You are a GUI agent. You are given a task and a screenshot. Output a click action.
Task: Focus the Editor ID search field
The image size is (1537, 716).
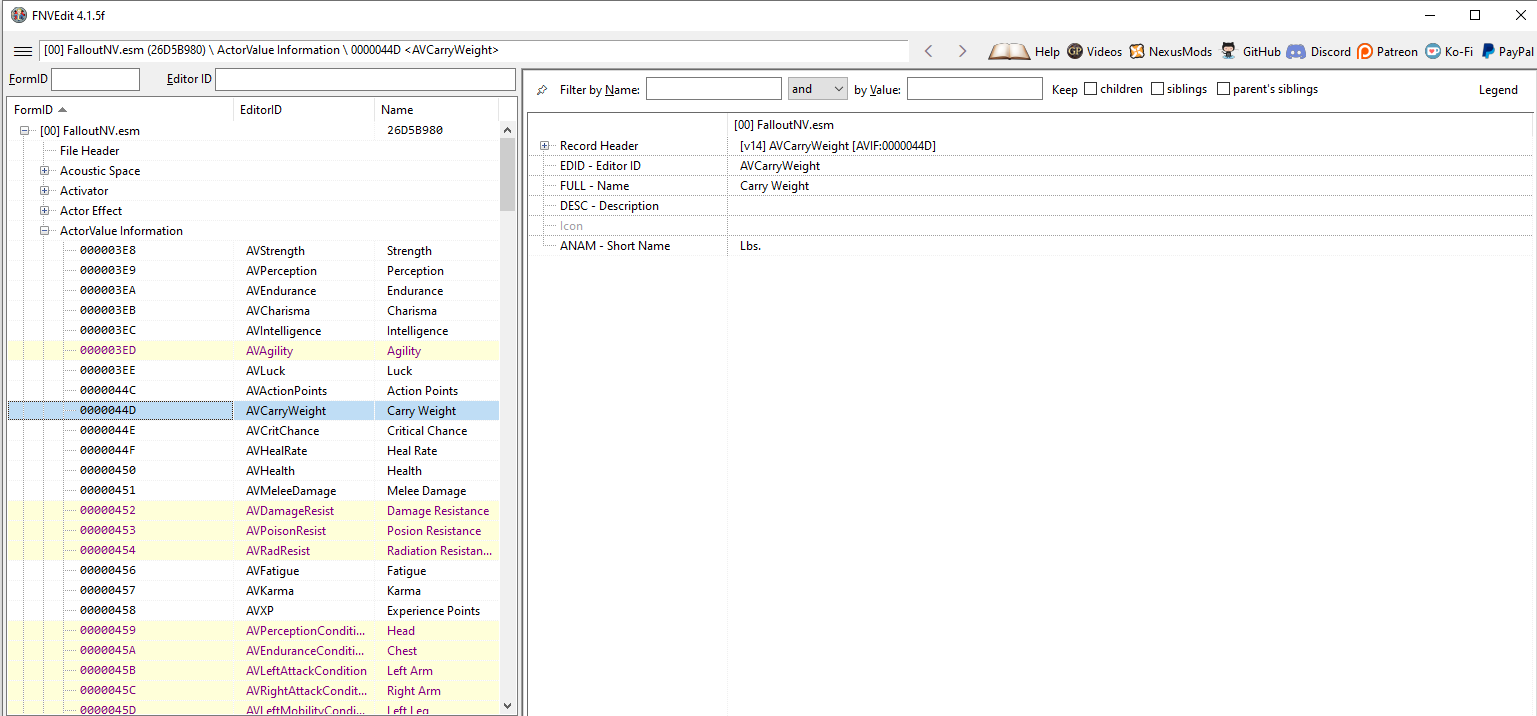point(365,79)
